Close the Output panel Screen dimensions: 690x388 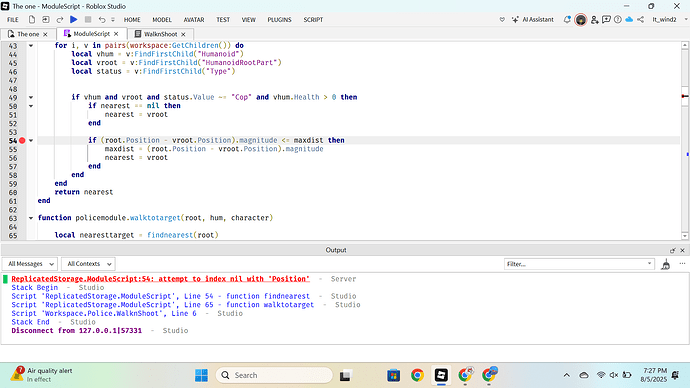tap(683, 250)
